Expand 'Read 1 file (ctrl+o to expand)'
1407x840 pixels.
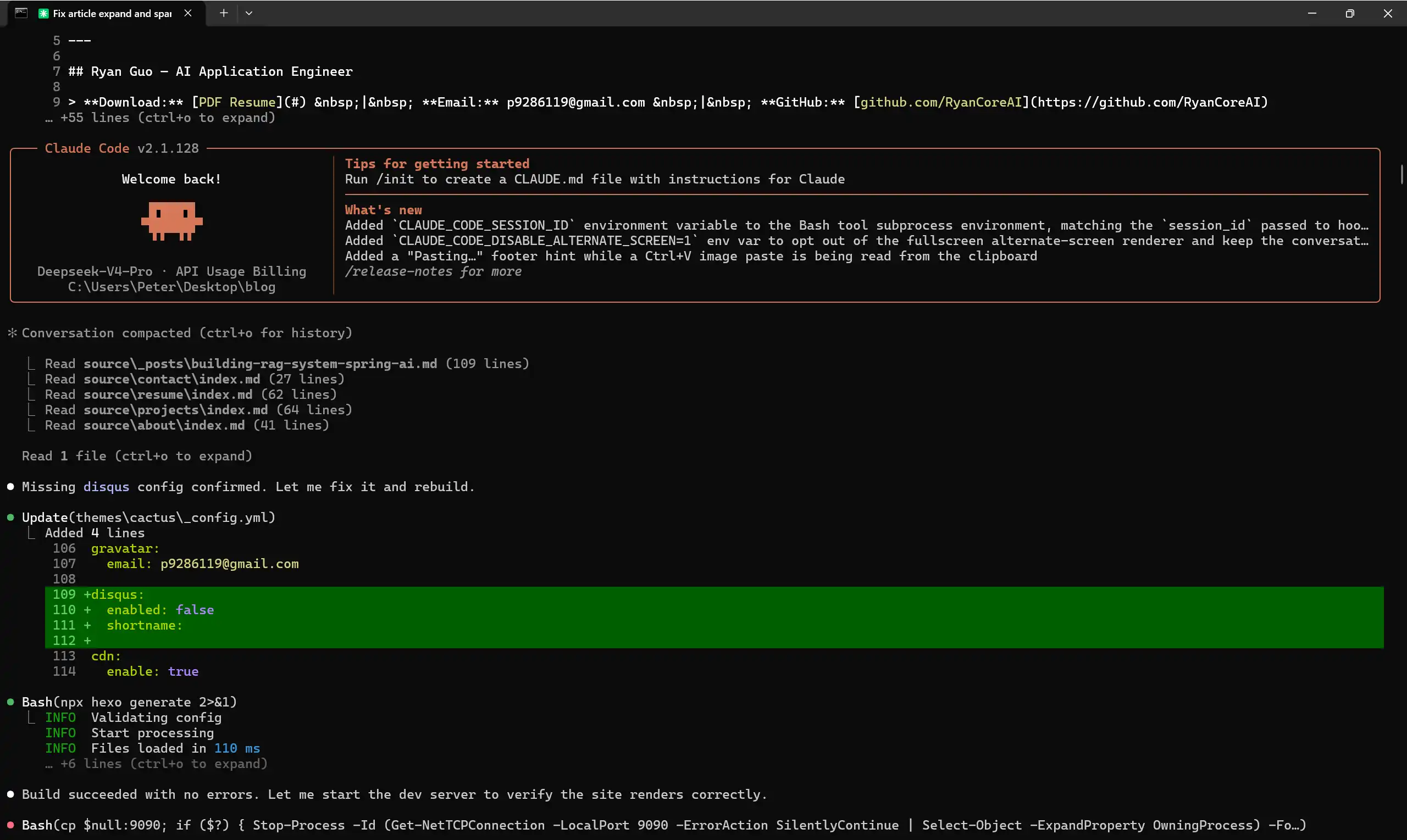coord(137,456)
